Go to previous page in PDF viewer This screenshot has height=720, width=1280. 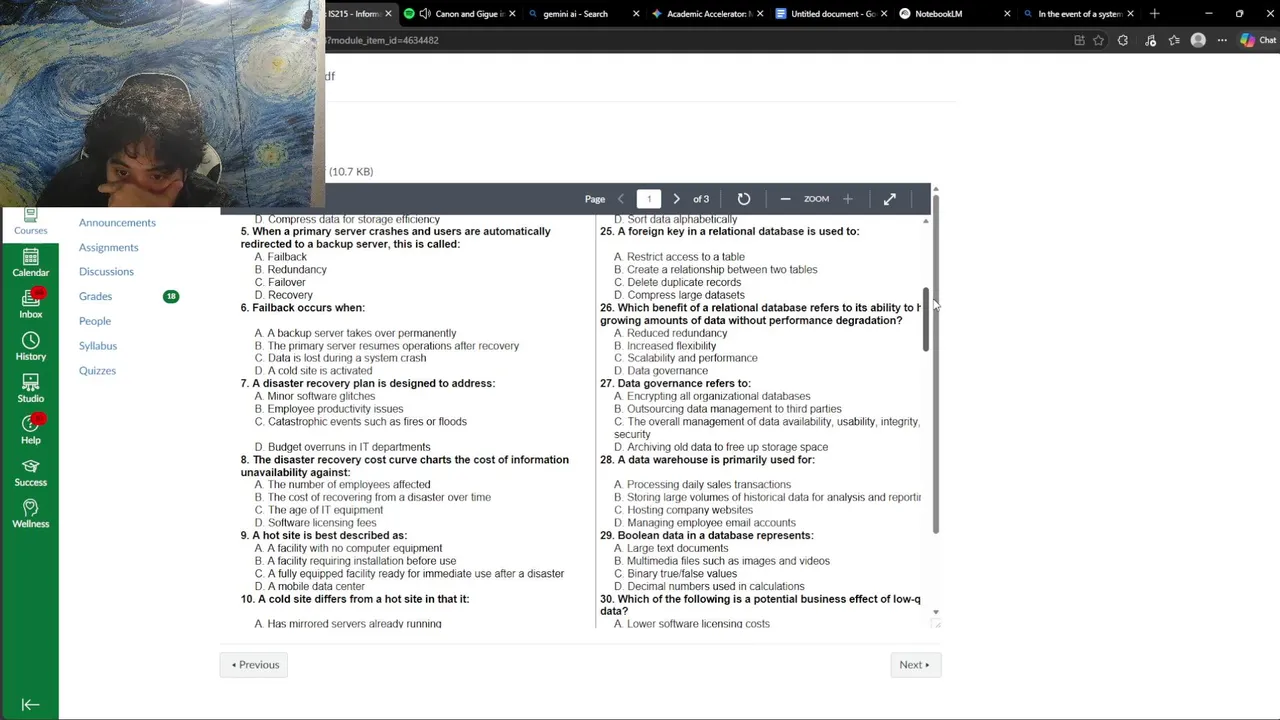click(x=621, y=199)
